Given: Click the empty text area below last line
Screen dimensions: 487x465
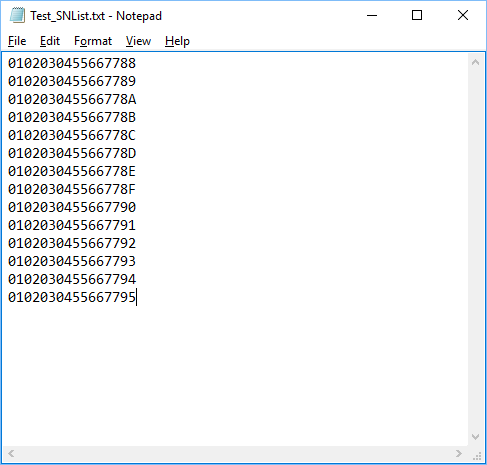Looking at the screenshot, I should [233, 373].
